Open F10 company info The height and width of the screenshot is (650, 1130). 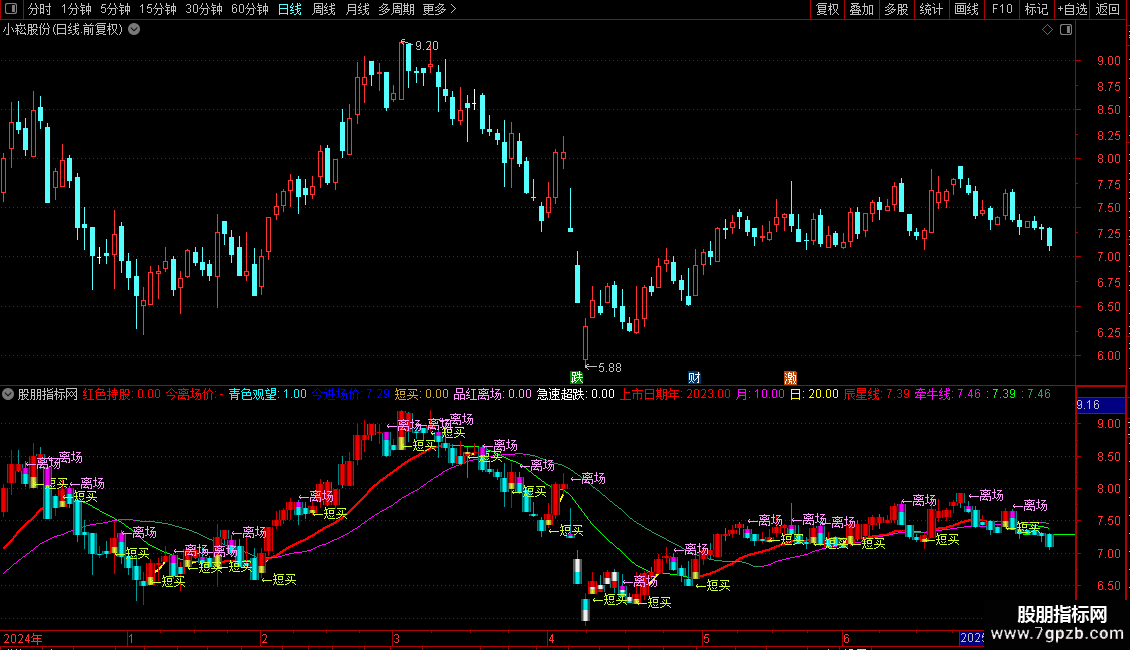(1002, 9)
